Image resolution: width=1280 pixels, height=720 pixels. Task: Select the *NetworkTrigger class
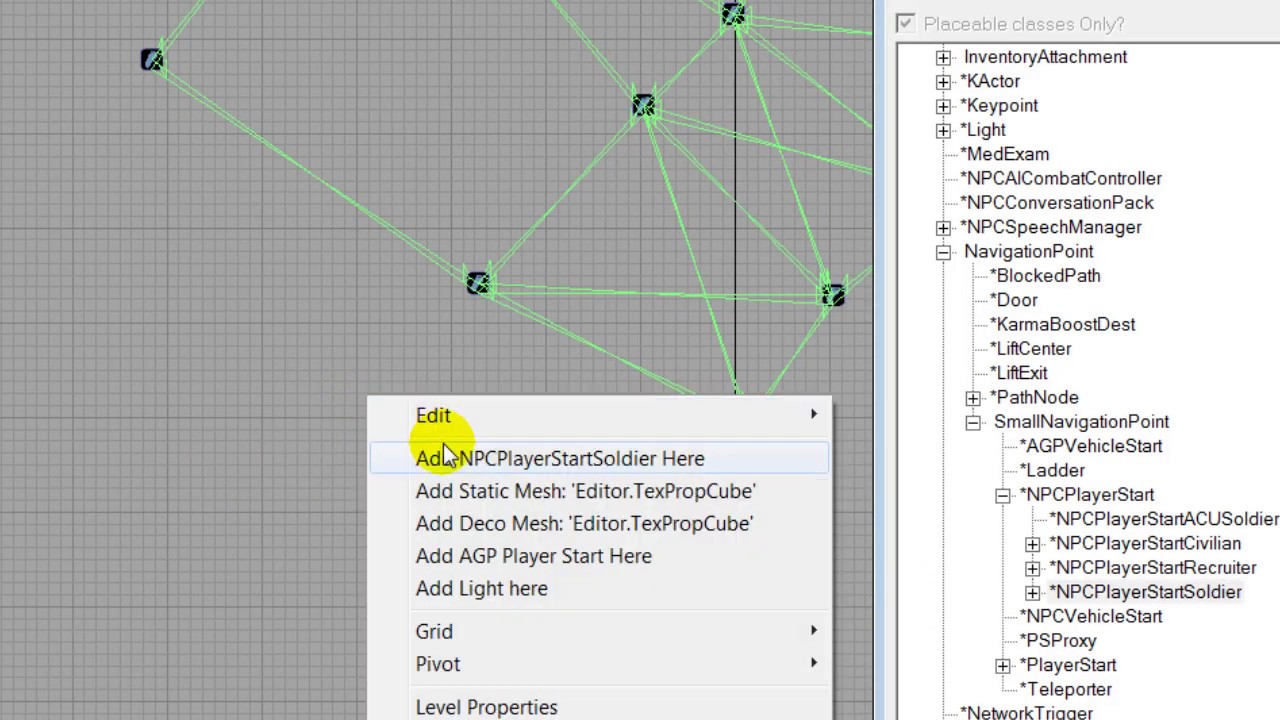point(1026,712)
